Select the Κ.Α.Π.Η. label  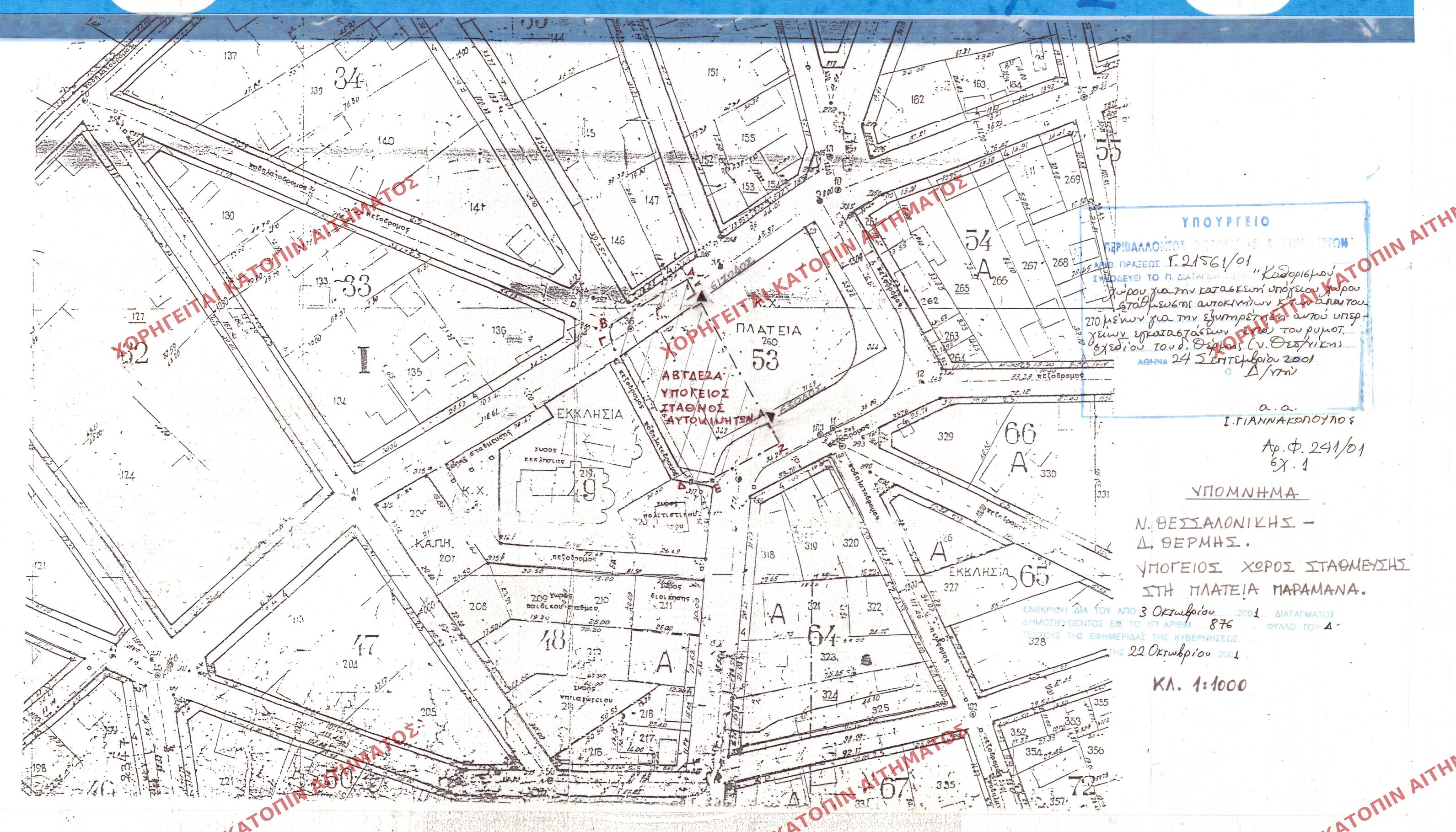435,544
